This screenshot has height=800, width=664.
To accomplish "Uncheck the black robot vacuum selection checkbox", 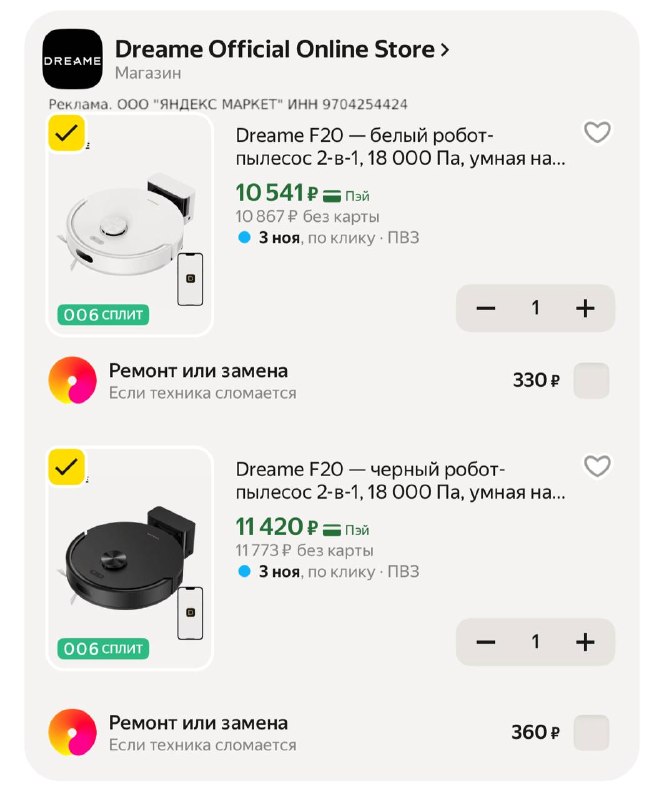I will coord(66,467).
